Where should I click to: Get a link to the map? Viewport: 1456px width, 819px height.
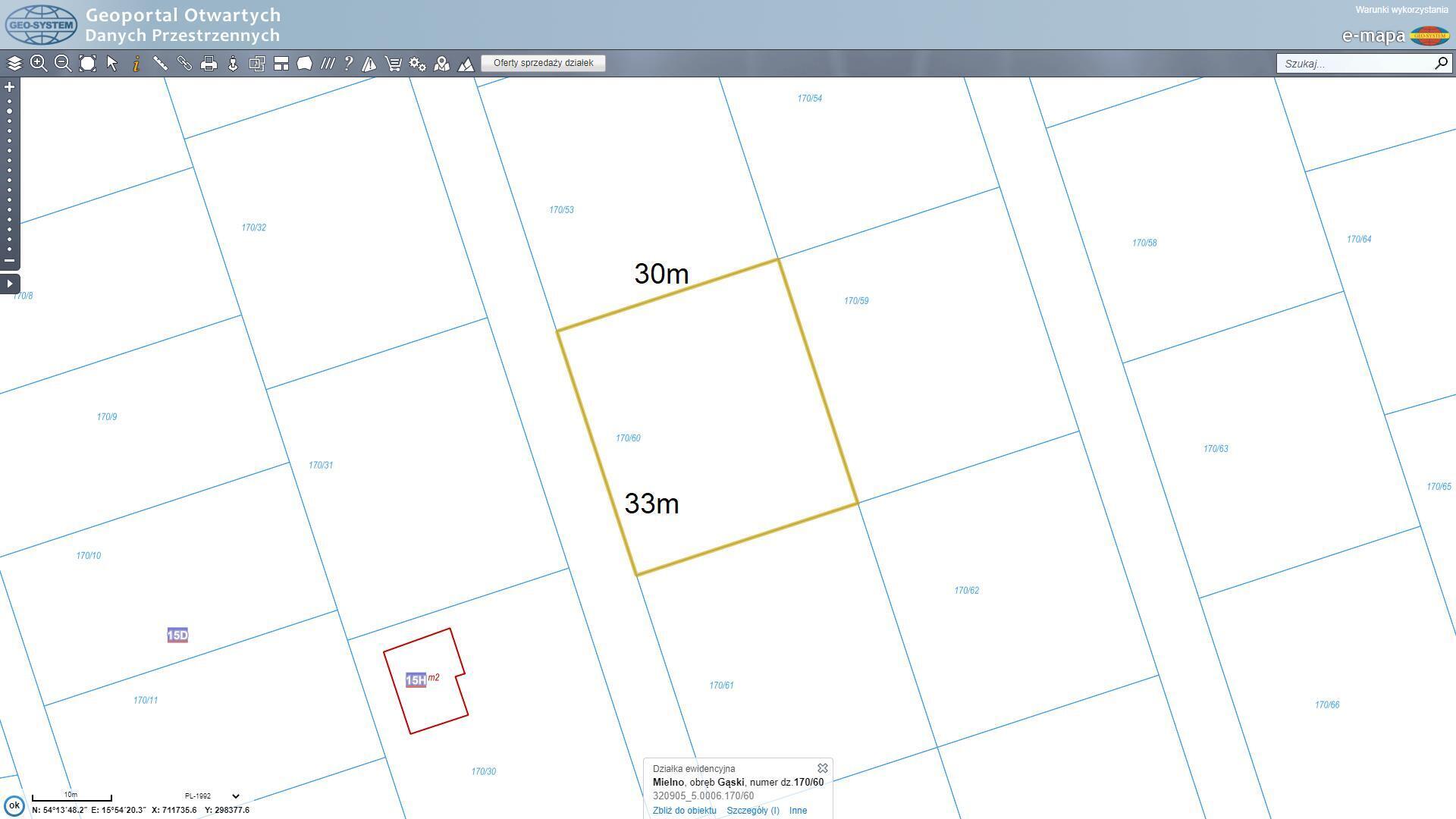[x=184, y=64]
